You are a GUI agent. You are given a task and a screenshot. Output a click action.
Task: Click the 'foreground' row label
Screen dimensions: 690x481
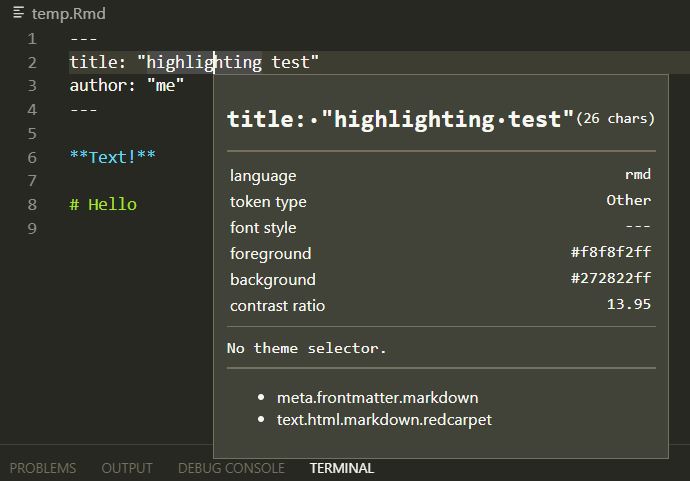(270, 253)
